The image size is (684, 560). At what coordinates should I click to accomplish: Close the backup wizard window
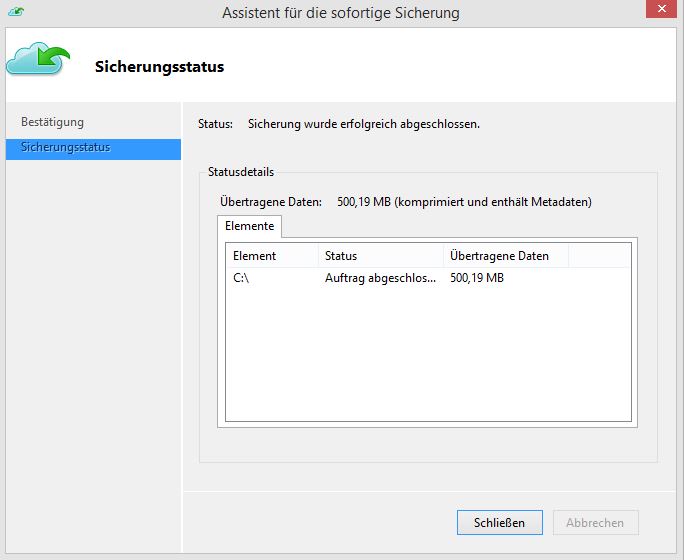coord(661,9)
